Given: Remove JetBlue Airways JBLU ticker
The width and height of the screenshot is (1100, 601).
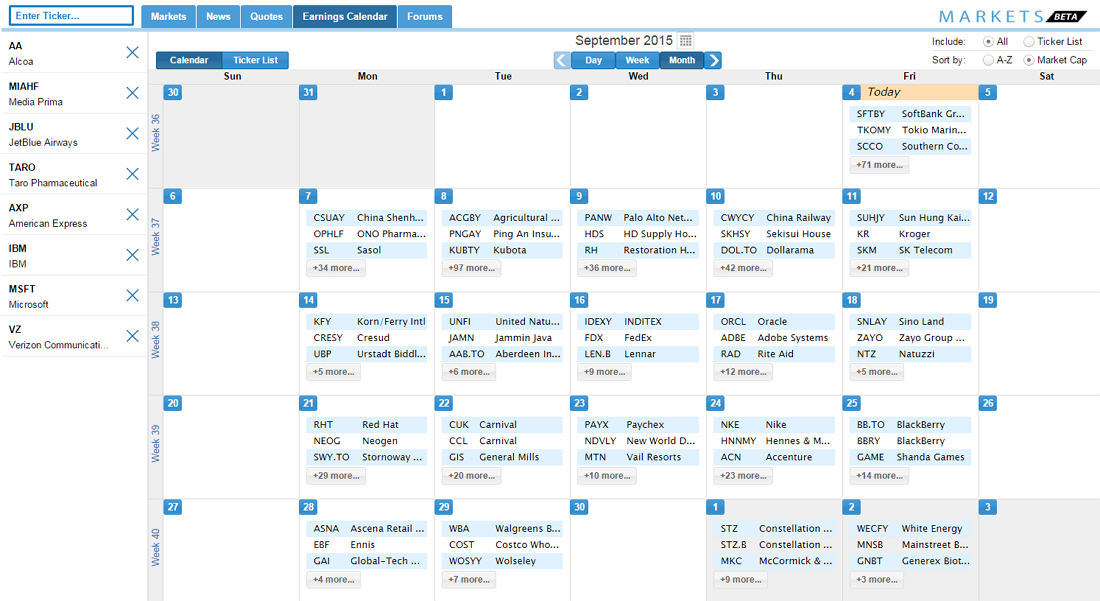Looking at the screenshot, I should (x=132, y=133).
